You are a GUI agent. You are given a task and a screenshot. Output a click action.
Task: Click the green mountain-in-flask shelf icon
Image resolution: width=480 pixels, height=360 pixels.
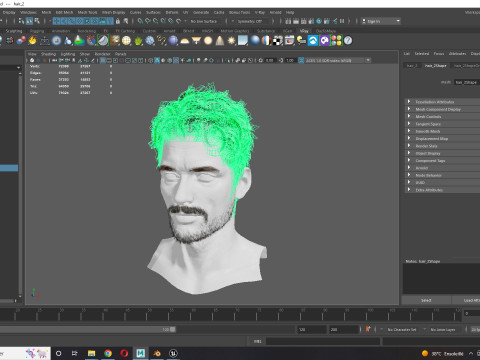click(x=79, y=41)
